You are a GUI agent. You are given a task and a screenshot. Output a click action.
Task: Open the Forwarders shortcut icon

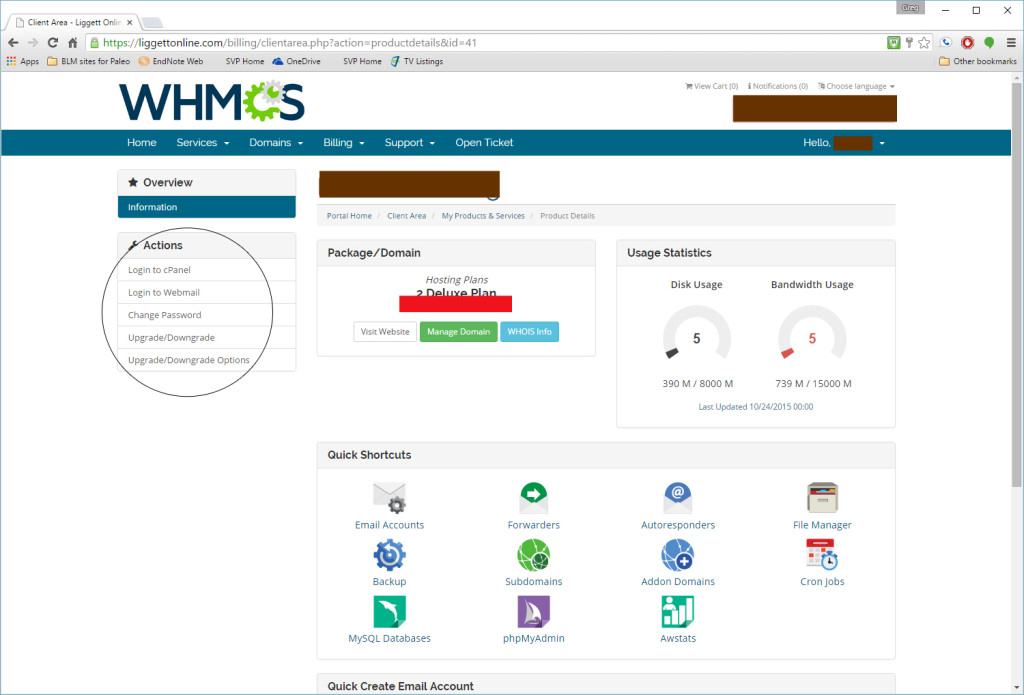[534, 498]
